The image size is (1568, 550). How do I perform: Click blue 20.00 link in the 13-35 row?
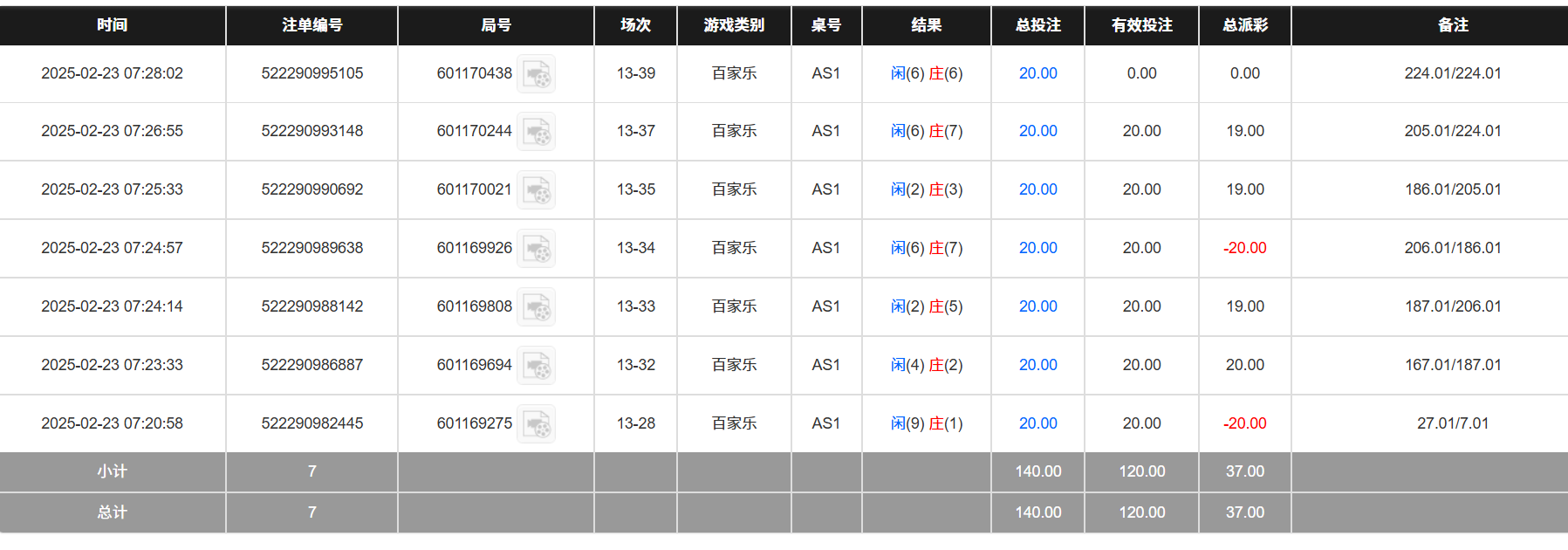click(x=1037, y=189)
